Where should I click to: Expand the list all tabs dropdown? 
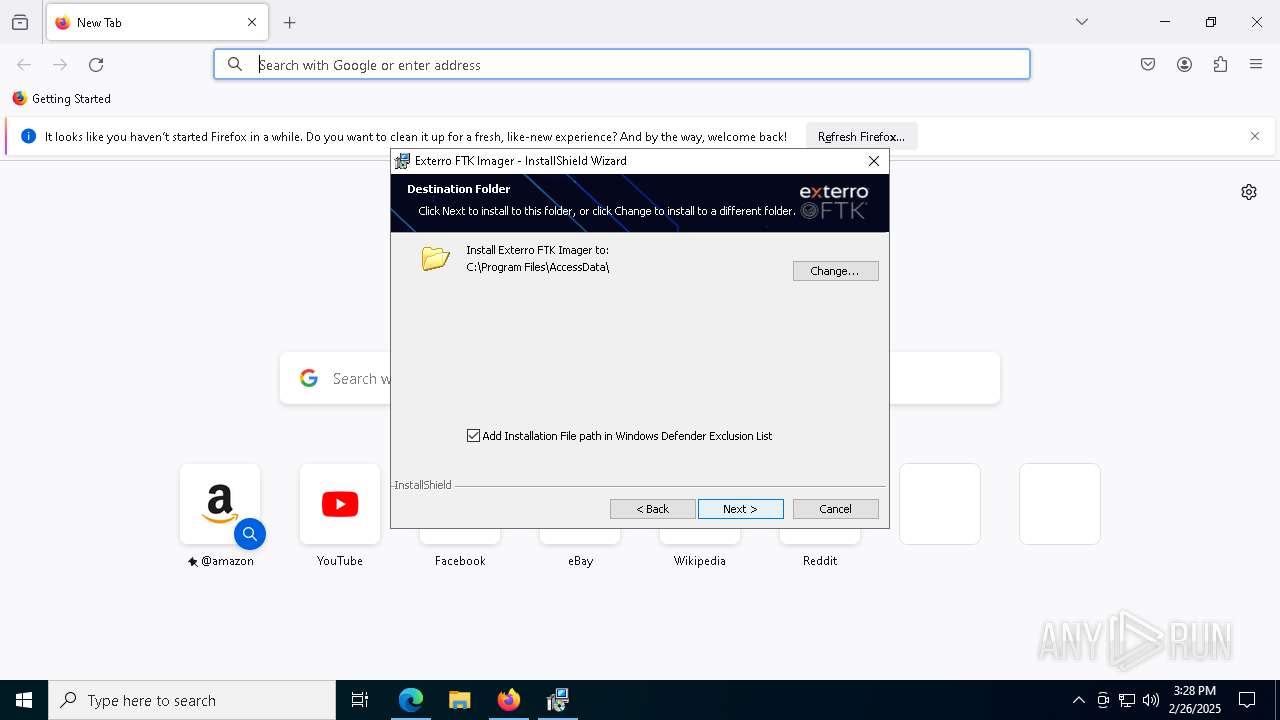point(1082,22)
